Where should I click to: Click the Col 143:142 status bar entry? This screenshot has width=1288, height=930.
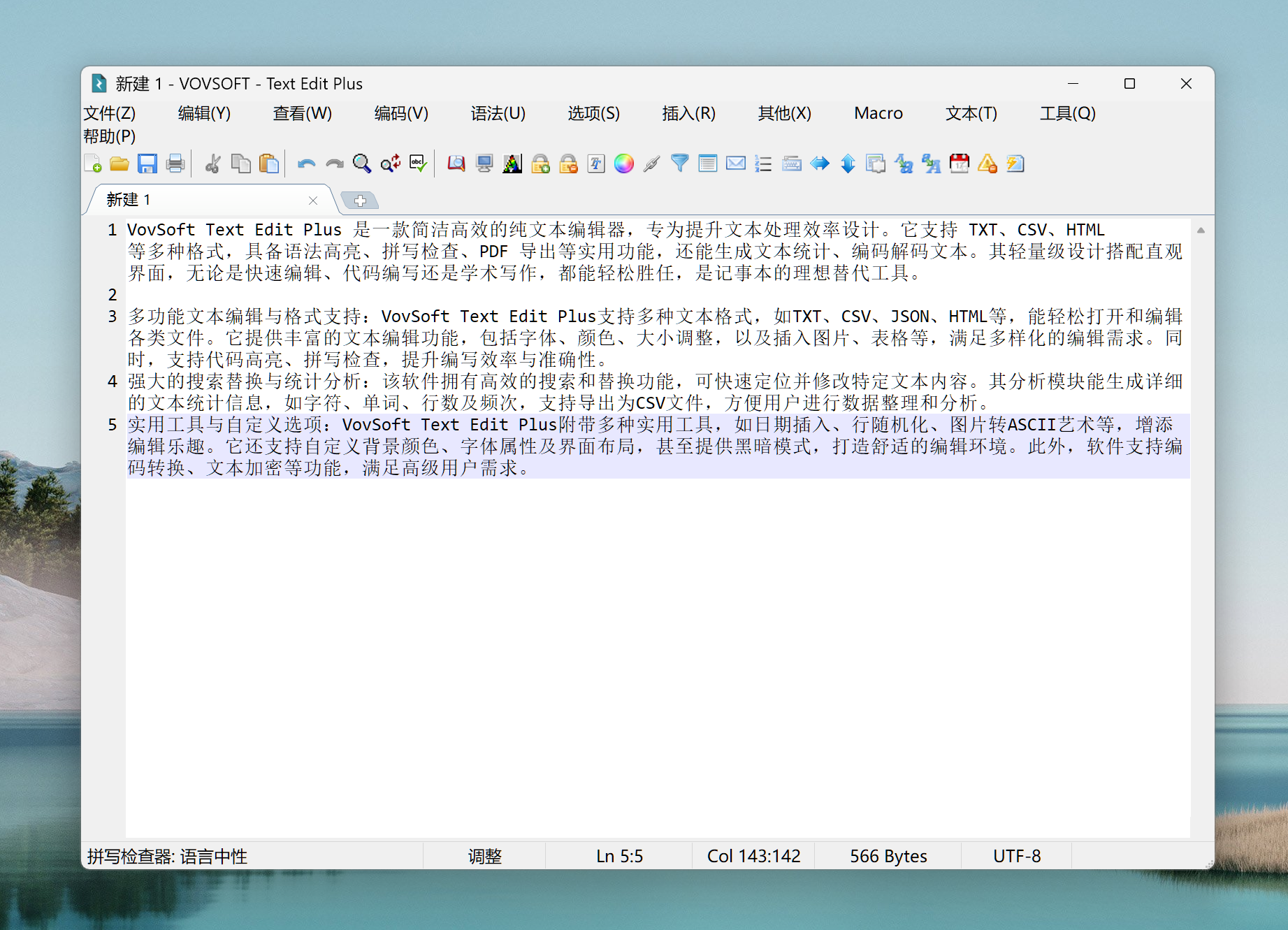pos(753,857)
